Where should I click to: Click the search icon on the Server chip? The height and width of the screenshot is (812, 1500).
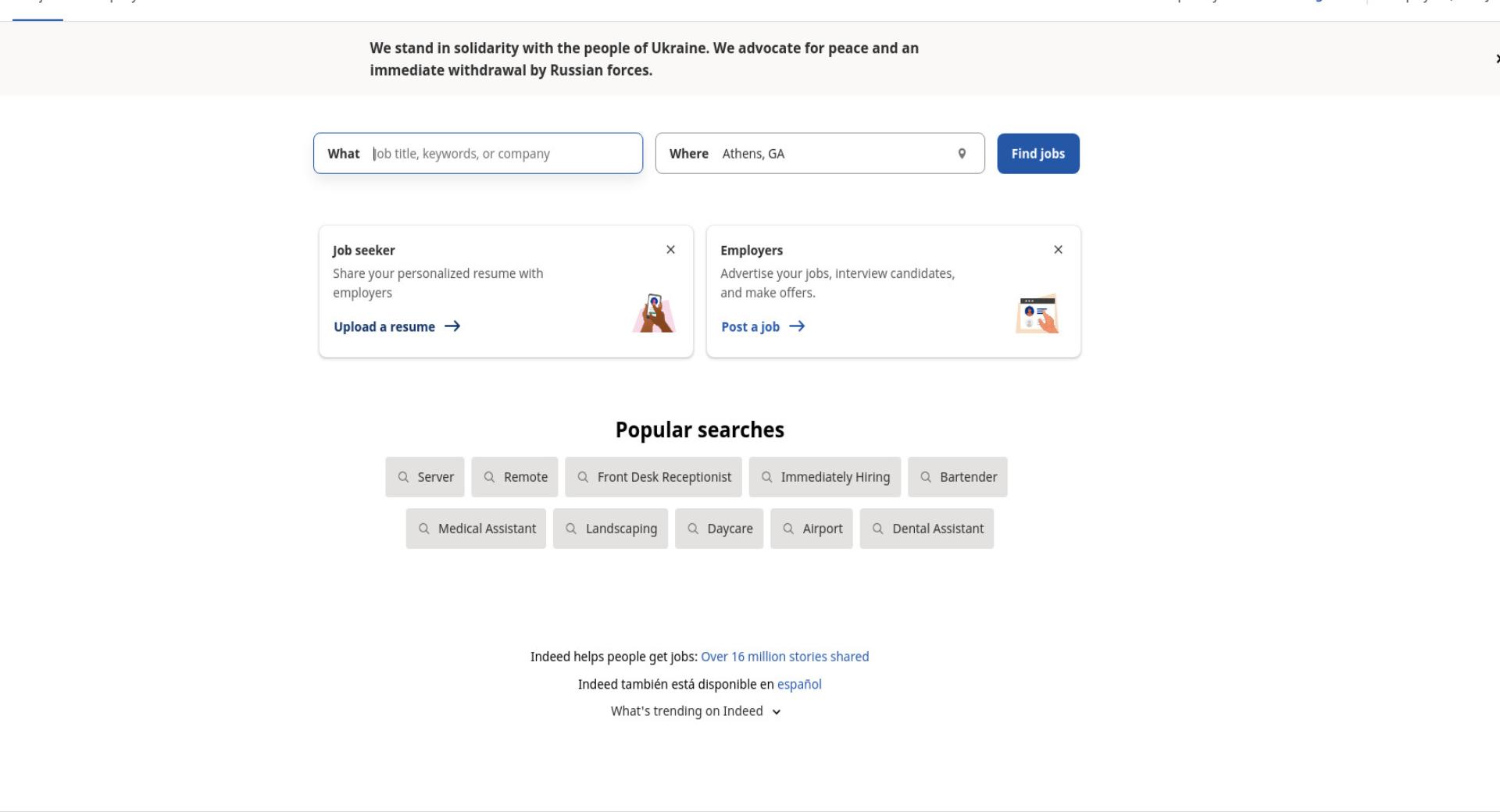click(x=403, y=477)
